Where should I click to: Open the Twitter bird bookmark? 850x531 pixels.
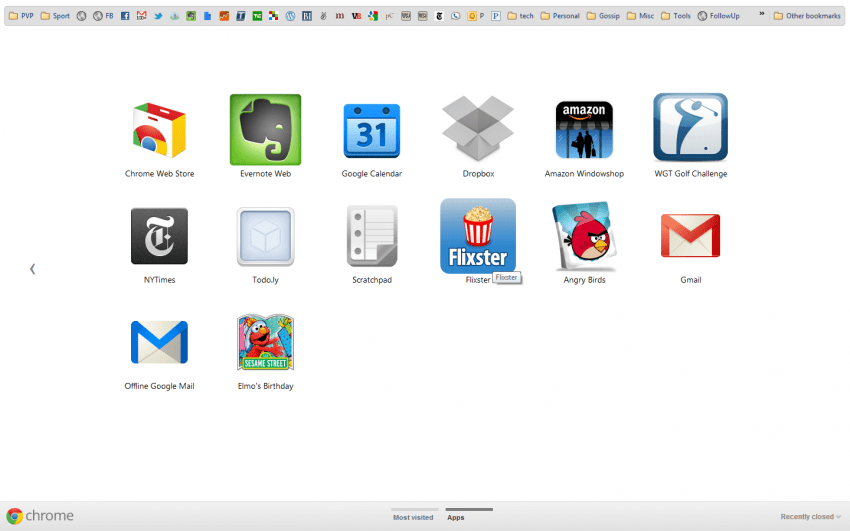[158, 16]
